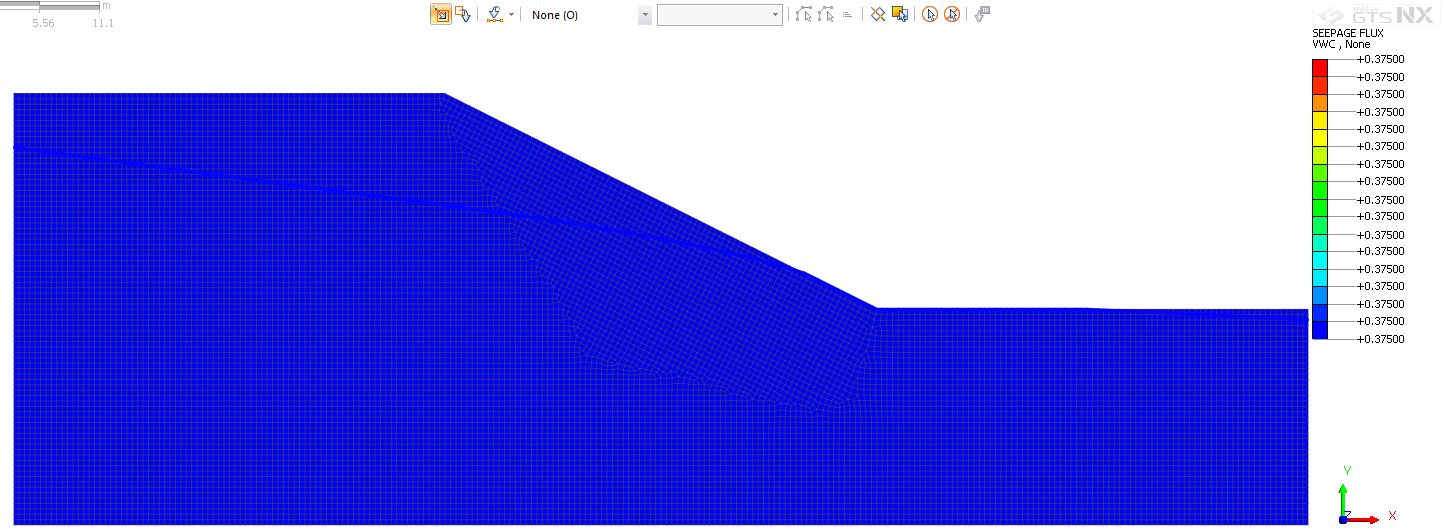Expand the snap filter dropdown arrow

tap(511, 15)
